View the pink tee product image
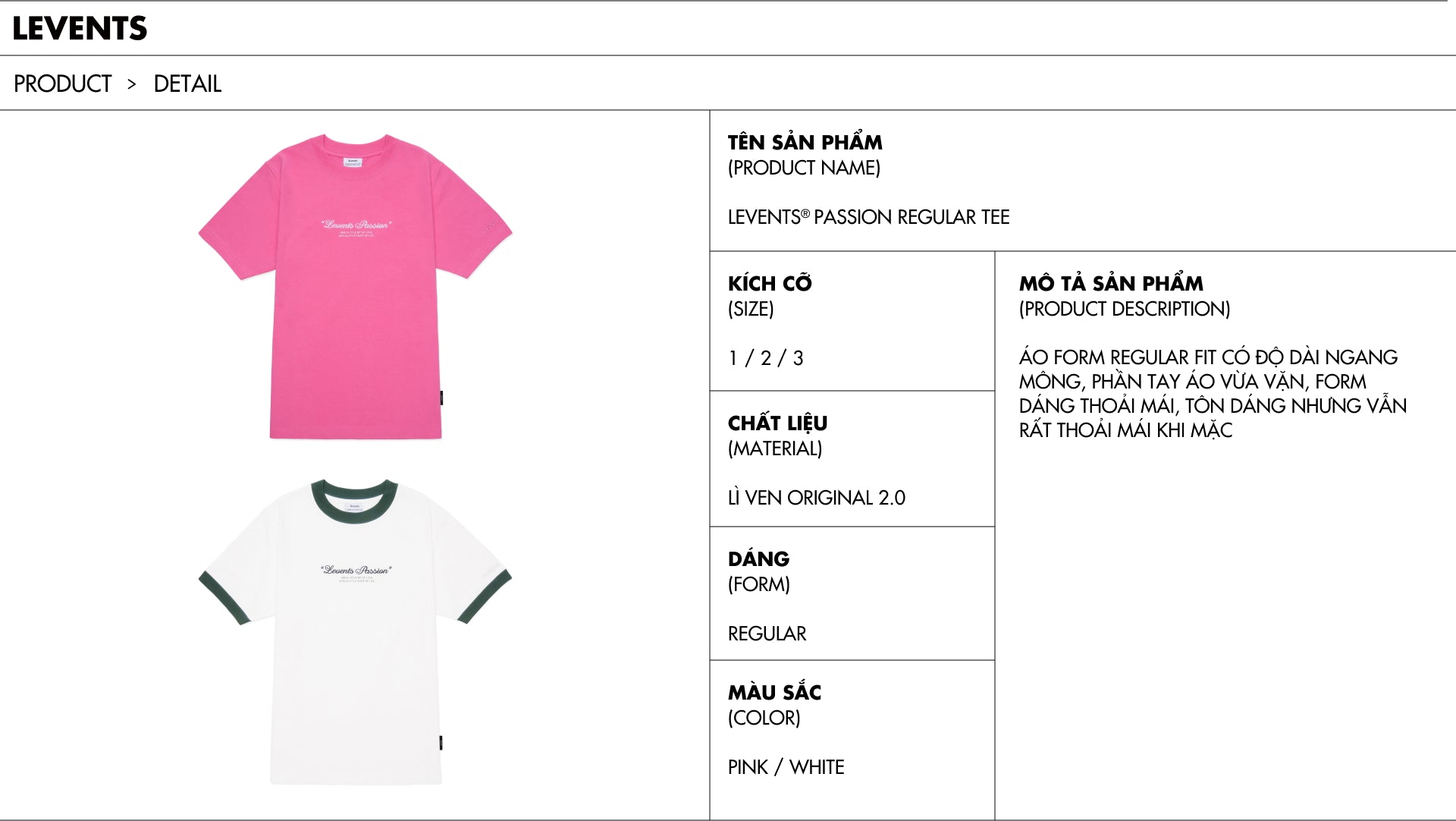This screenshot has width=1456, height=821. click(x=355, y=286)
